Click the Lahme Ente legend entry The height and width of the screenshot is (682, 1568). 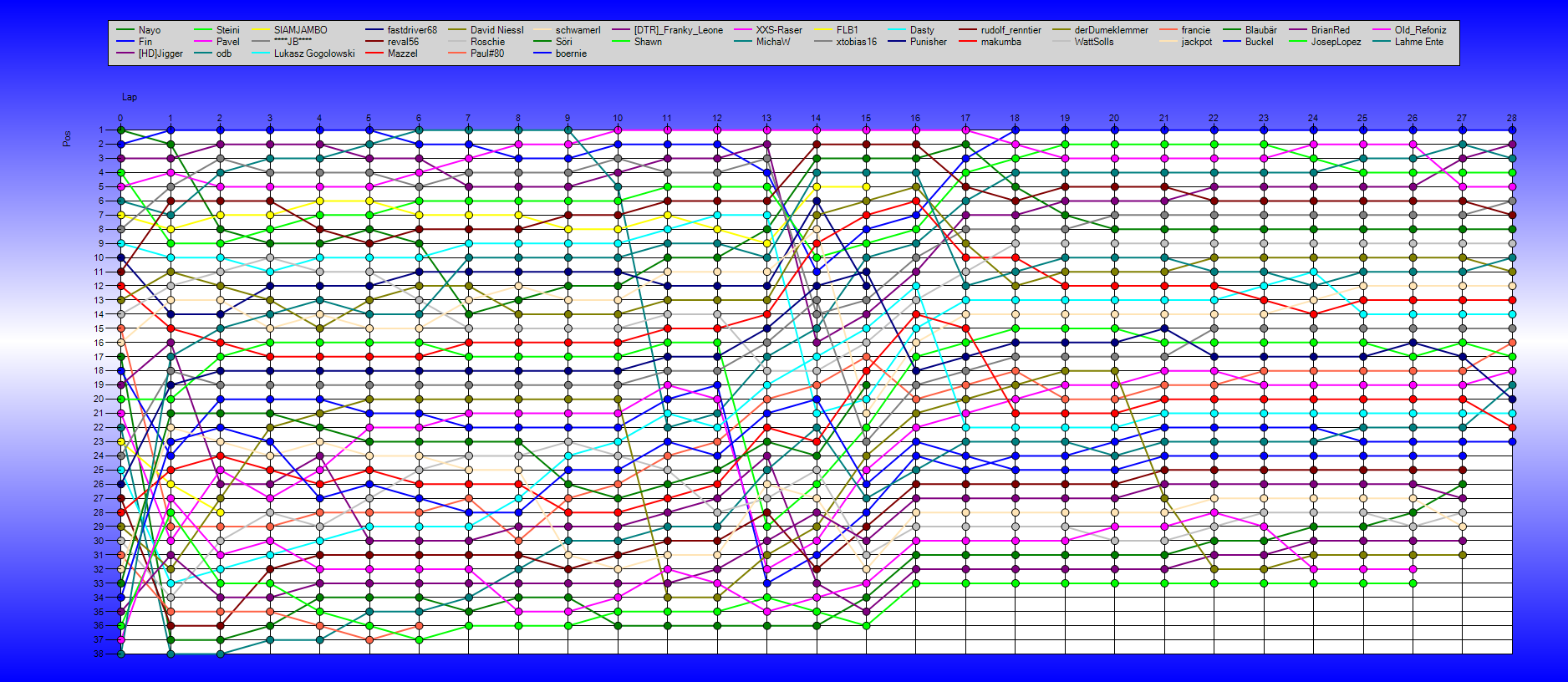(x=1418, y=42)
